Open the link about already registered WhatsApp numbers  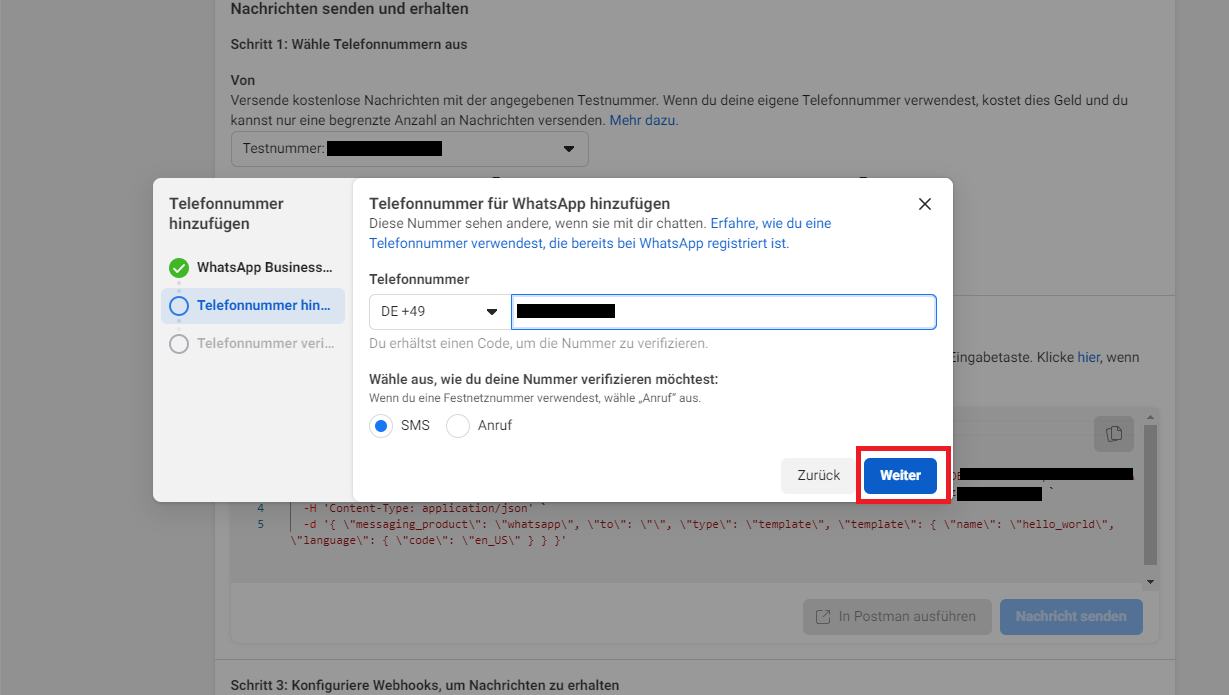pos(600,233)
